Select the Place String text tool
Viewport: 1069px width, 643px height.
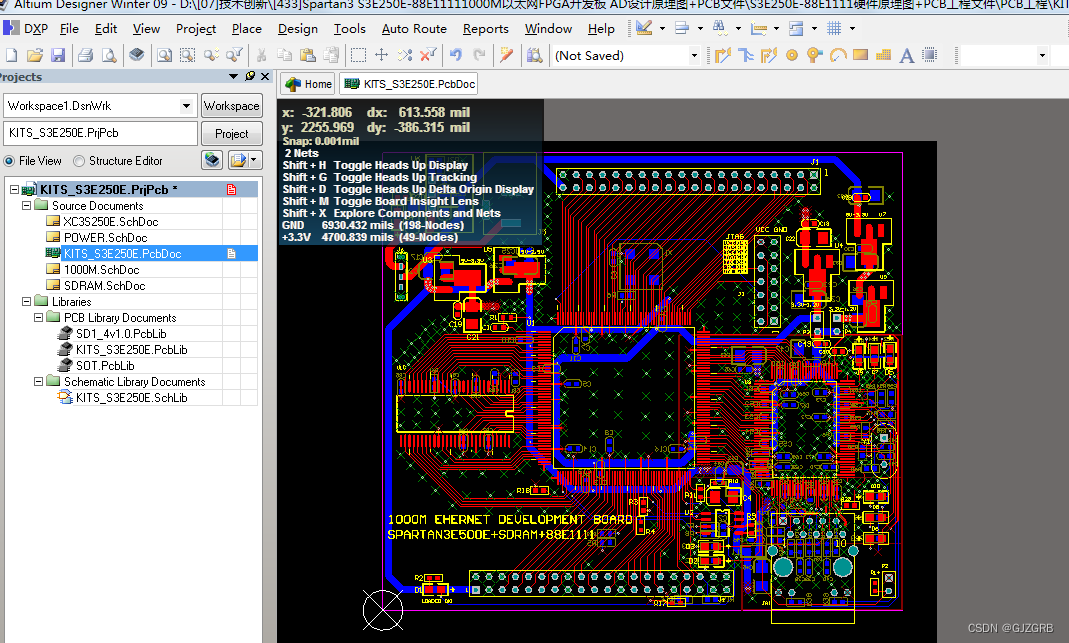(906, 55)
